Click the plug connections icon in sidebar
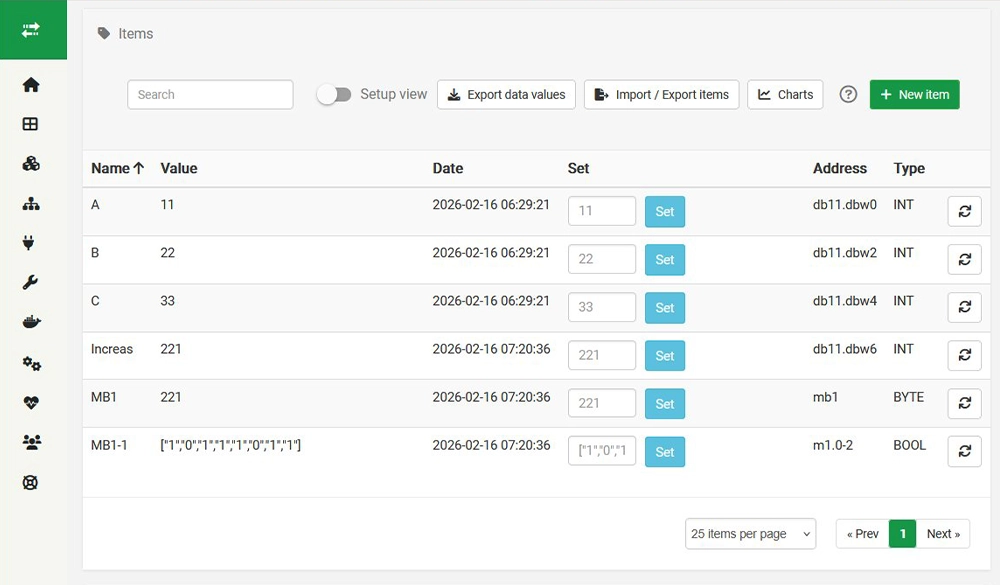1000x585 pixels. tap(29, 242)
